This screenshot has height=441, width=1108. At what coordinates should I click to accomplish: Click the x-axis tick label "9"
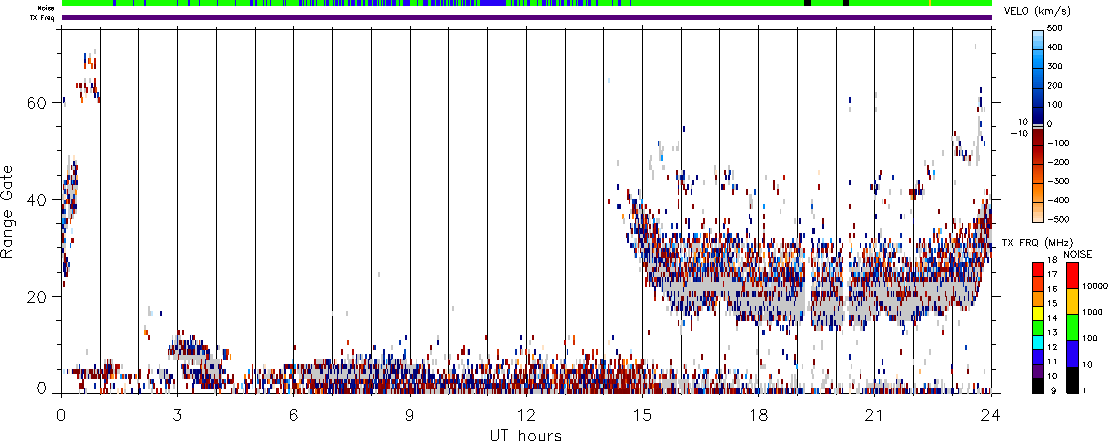(410, 414)
